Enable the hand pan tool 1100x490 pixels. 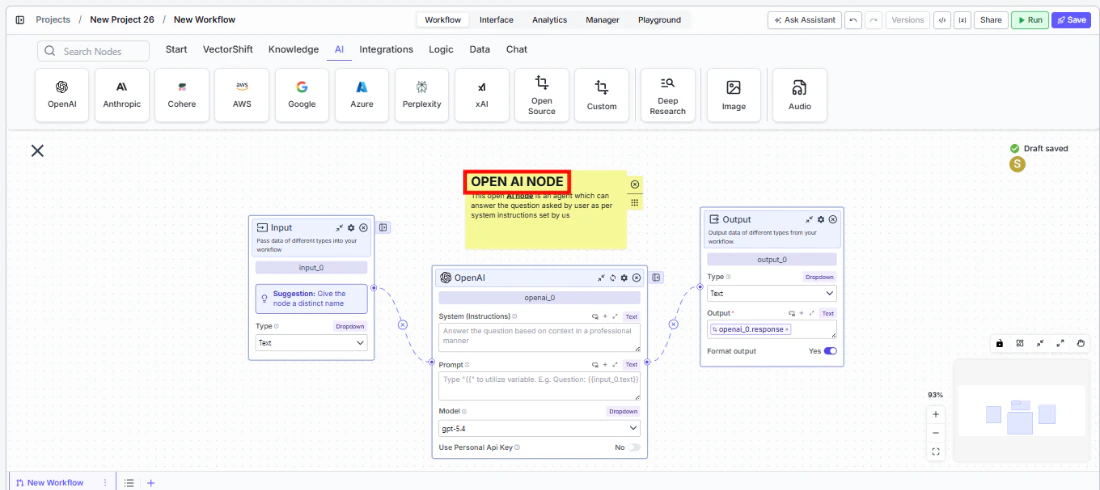pos(1081,343)
